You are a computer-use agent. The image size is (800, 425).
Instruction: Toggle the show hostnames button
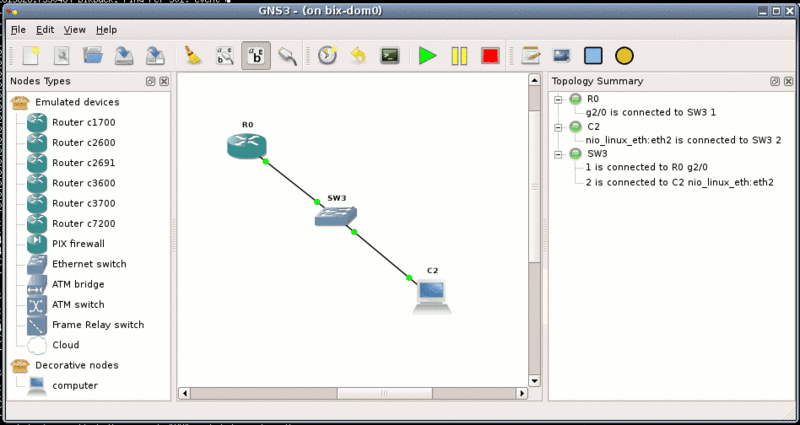256,56
